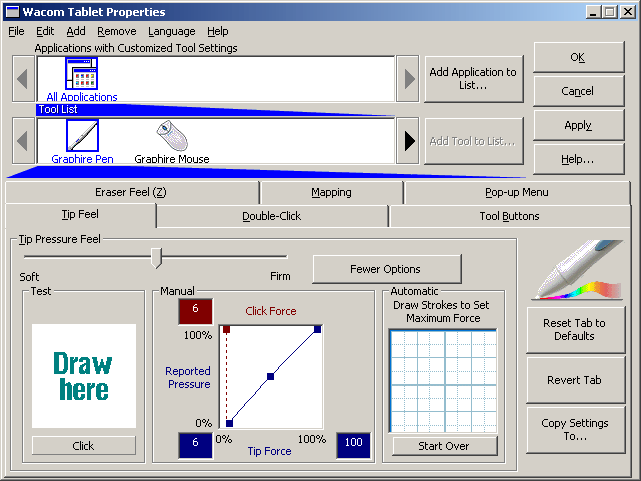Switch to the Pop-up Menu tab
The height and width of the screenshot is (481, 641).
coord(517,192)
